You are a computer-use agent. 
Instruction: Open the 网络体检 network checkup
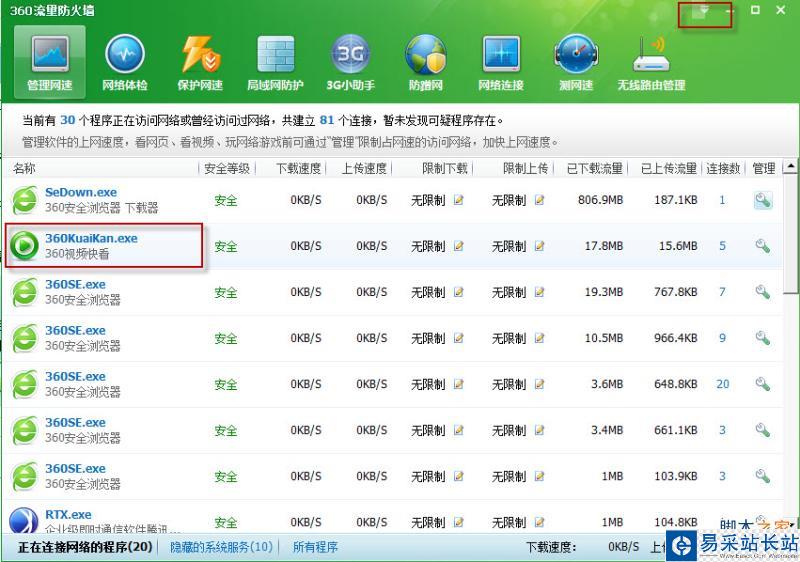tap(124, 62)
